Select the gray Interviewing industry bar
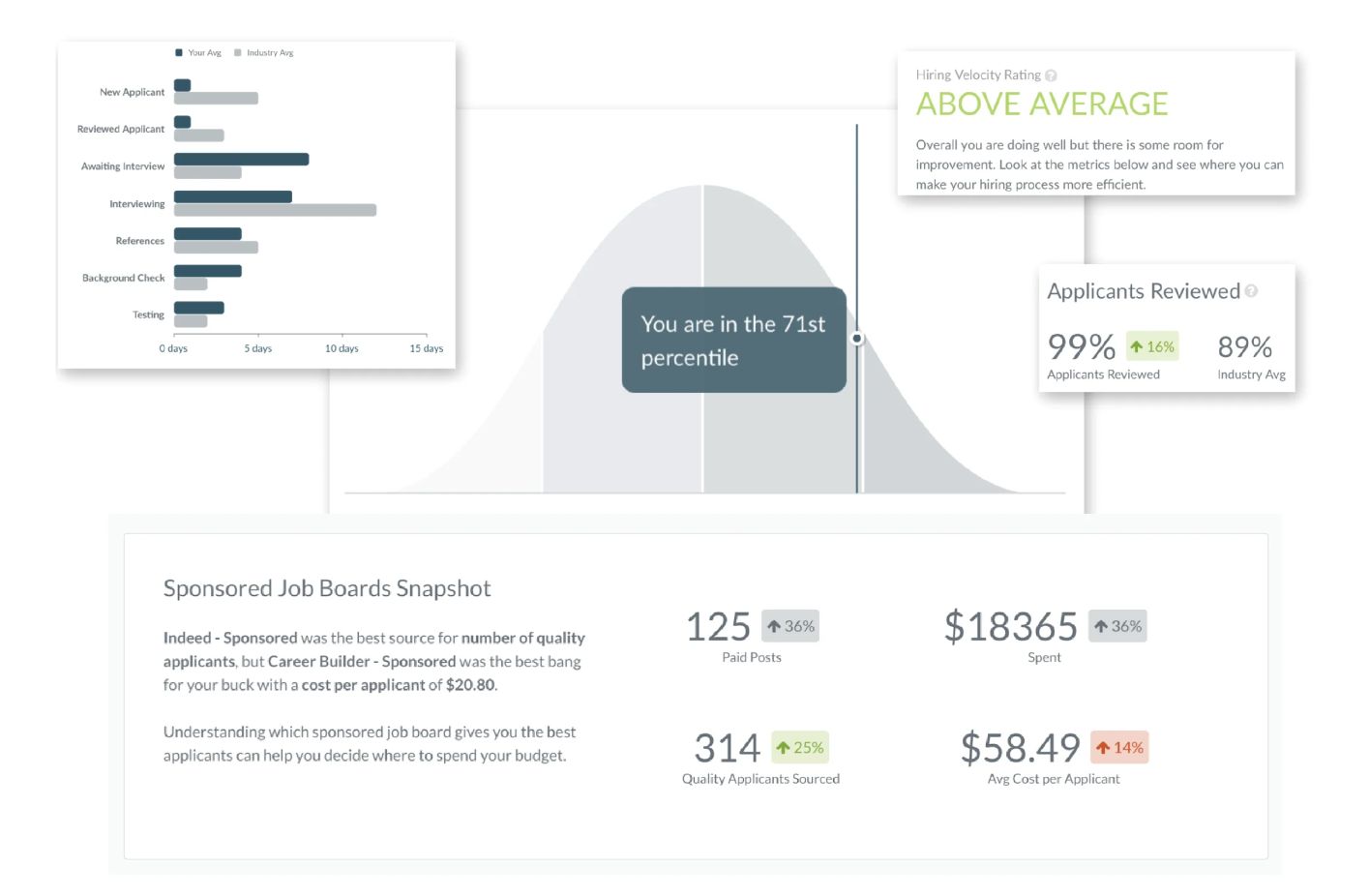 click(x=275, y=210)
